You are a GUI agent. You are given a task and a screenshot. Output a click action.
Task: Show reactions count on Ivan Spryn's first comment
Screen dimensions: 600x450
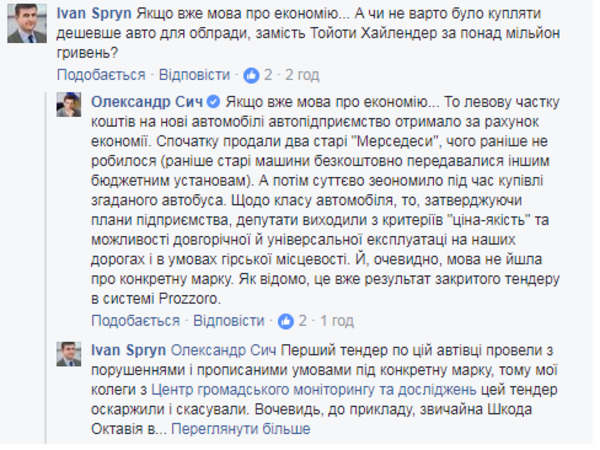(x=268, y=75)
